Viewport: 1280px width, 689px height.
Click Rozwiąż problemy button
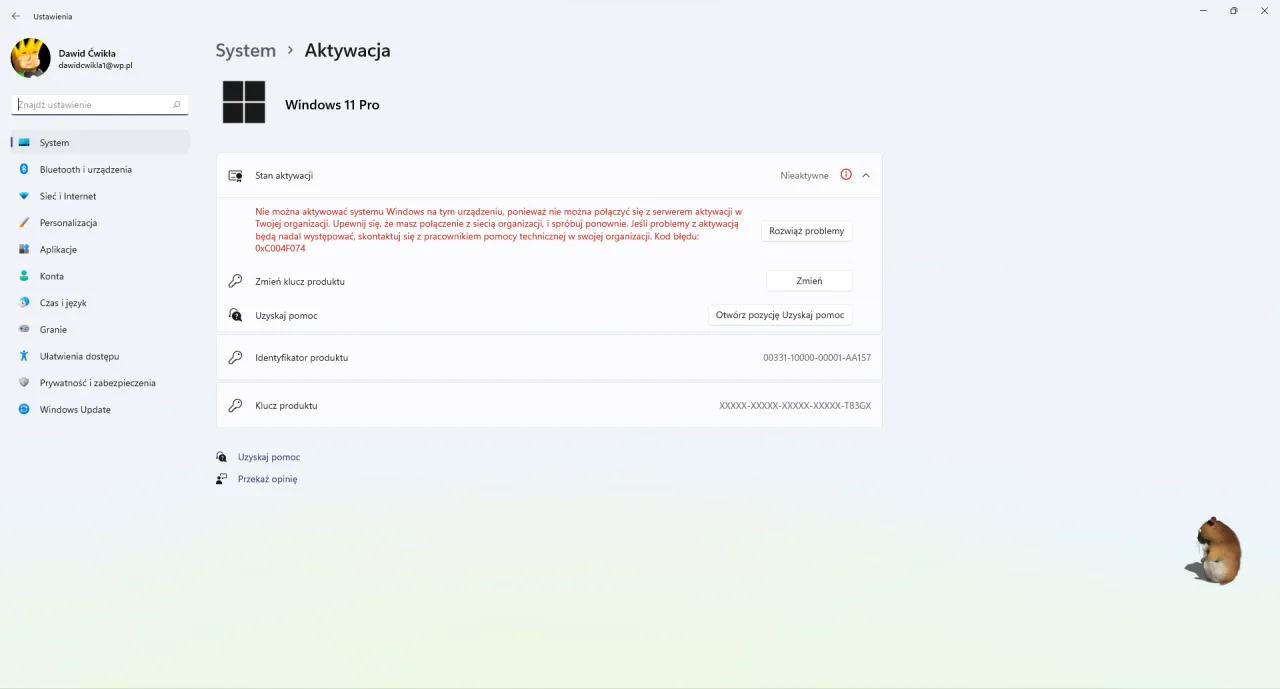[807, 231]
